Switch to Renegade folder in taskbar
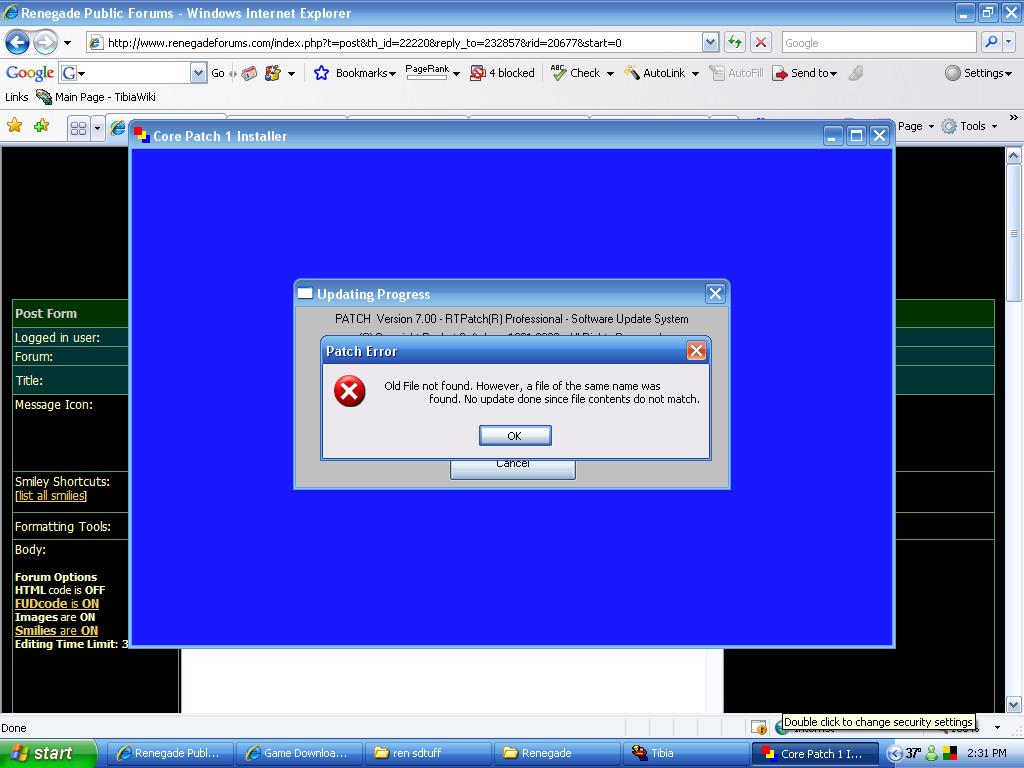The image size is (1024, 768). tap(546, 753)
